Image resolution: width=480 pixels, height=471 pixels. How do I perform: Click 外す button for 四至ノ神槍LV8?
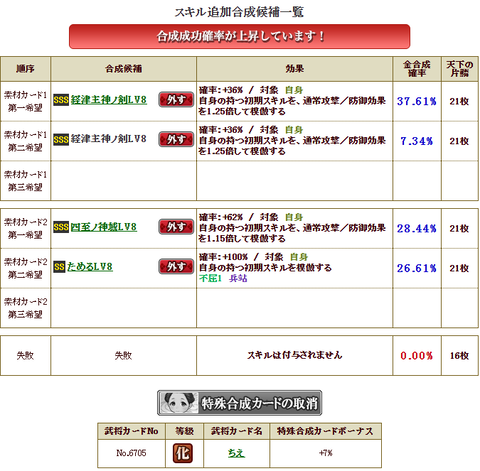pos(176,227)
